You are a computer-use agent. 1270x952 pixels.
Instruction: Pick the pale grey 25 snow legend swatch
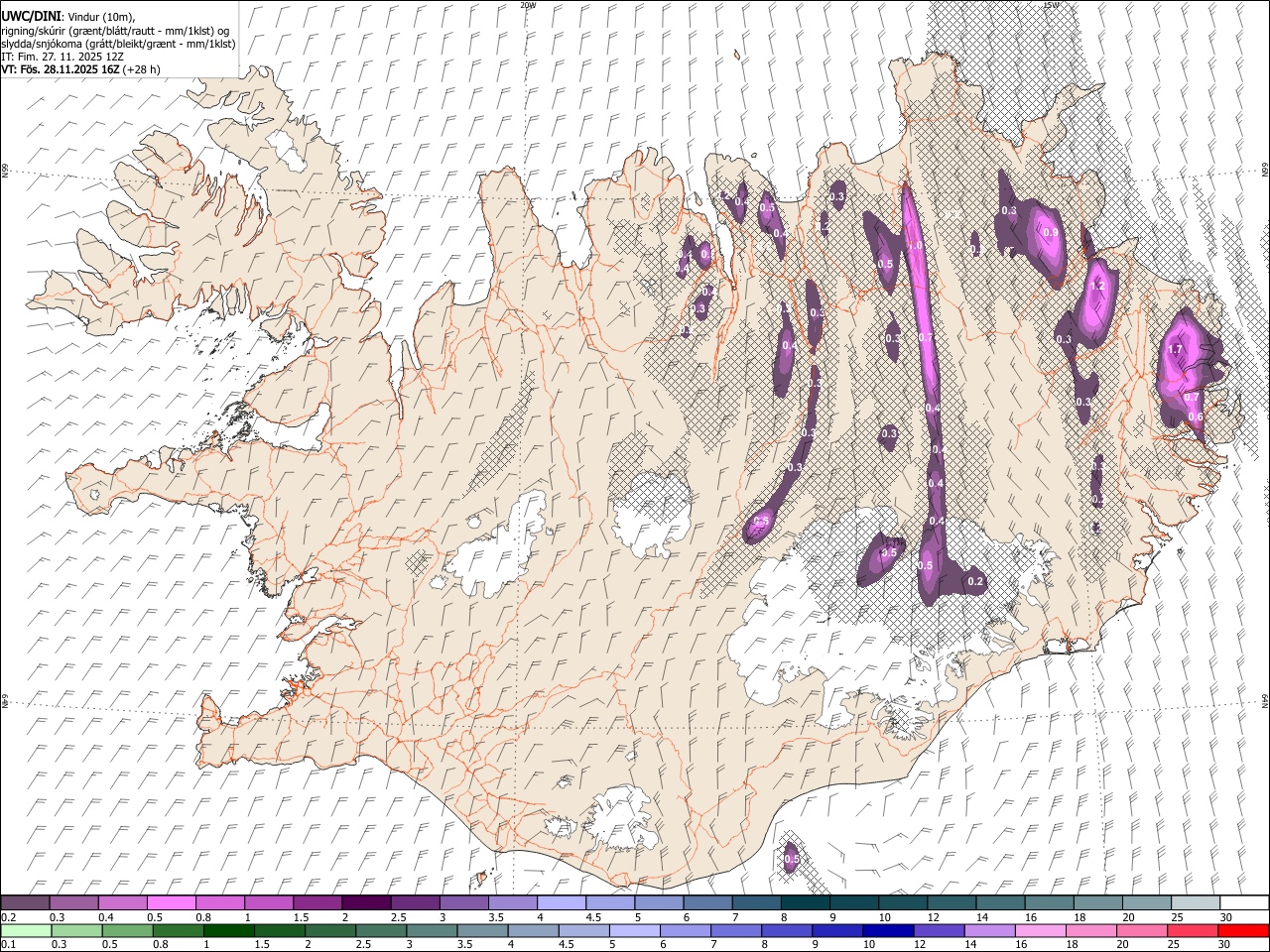click(1196, 902)
